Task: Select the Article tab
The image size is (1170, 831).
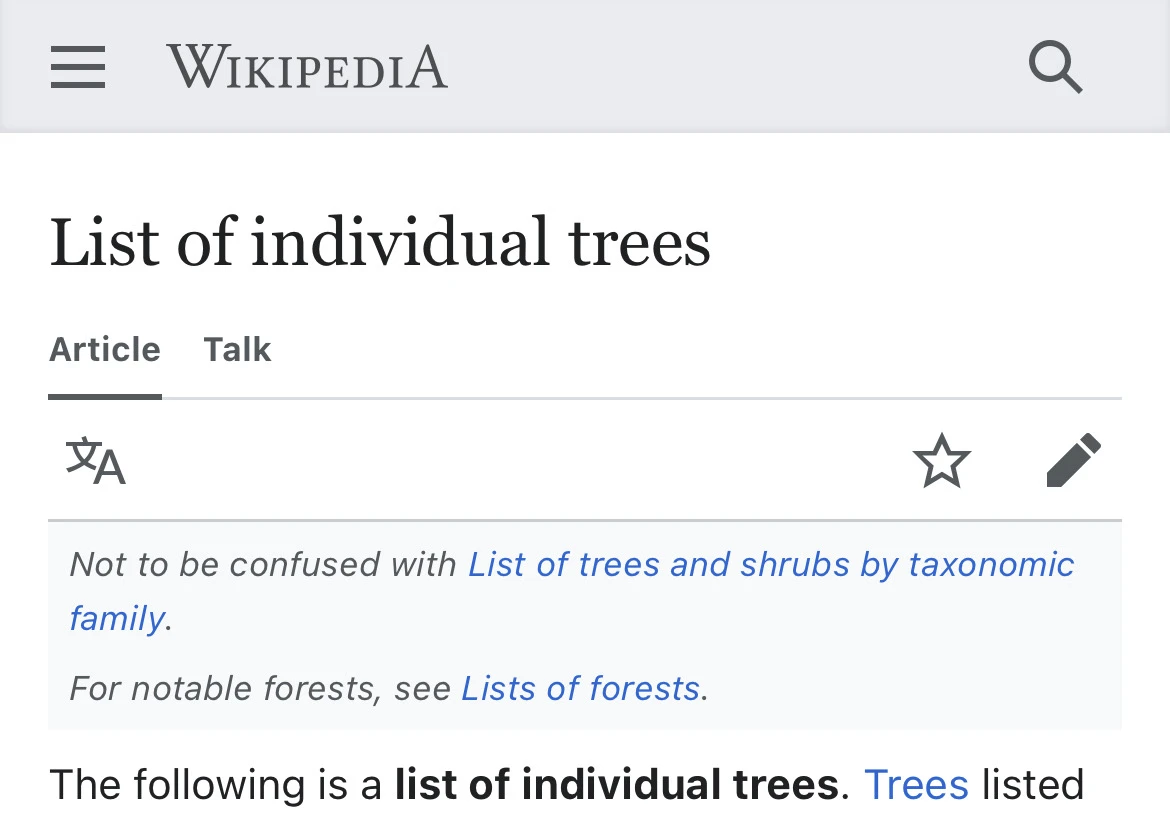Action: coord(105,350)
